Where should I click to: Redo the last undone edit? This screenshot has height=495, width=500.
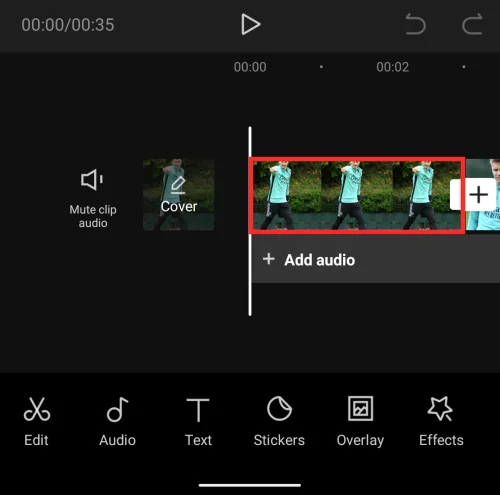(472, 24)
